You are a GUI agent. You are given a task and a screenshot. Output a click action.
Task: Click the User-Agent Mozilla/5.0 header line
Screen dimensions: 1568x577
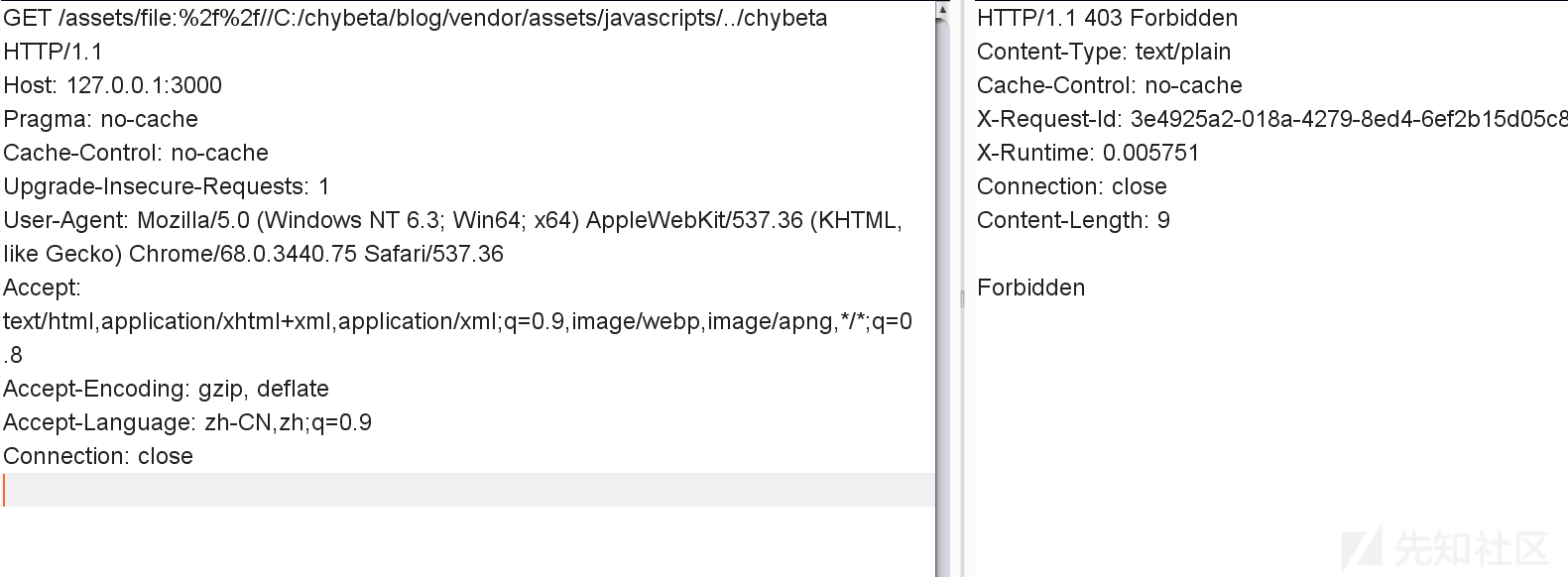452,221
